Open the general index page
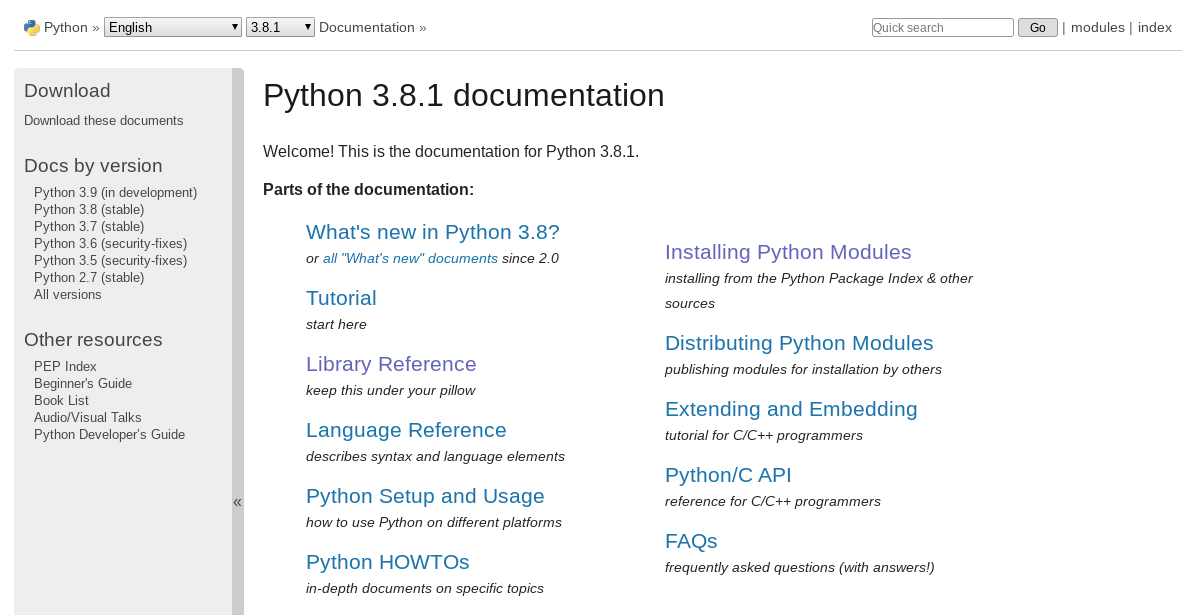This screenshot has width=1197, height=615. tap(1155, 27)
